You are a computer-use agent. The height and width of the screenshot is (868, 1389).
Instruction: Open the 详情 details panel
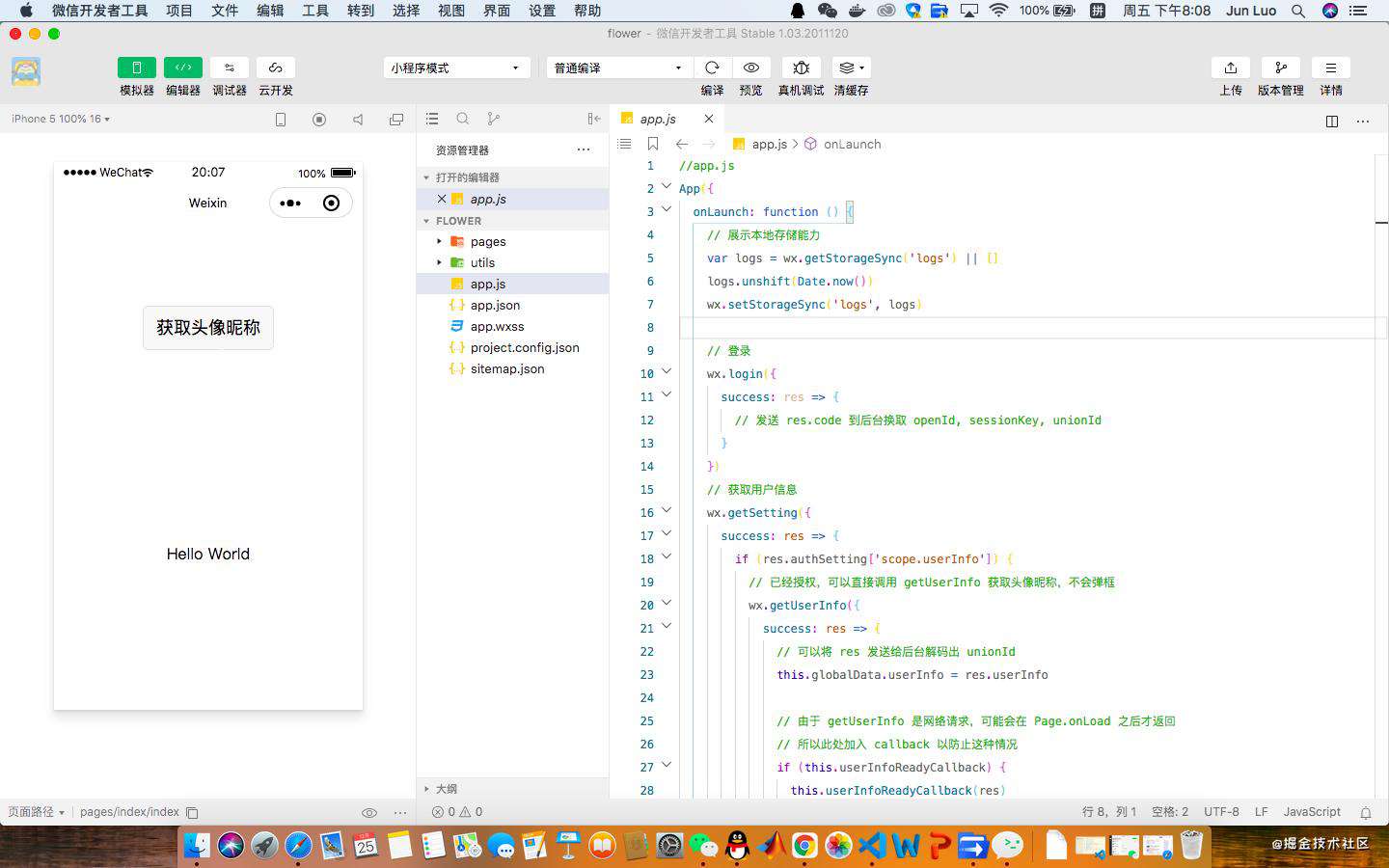(x=1331, y=68)
